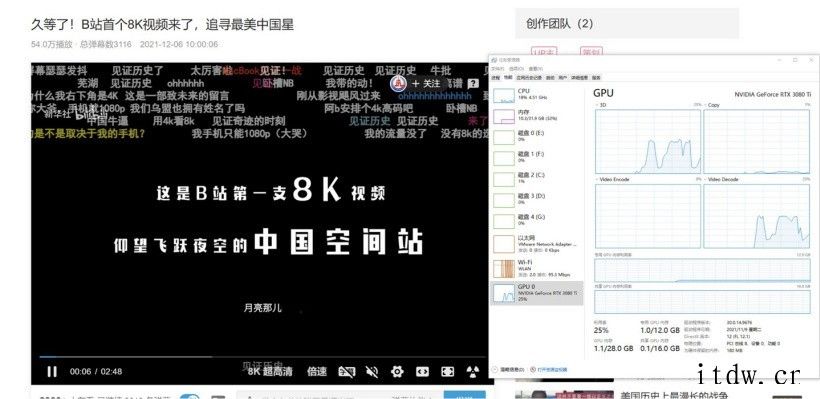The width and height of the screenshot is (820, 399).
Task: Open the Copy engine graph dropdown
Action: (x=711, y=105)
